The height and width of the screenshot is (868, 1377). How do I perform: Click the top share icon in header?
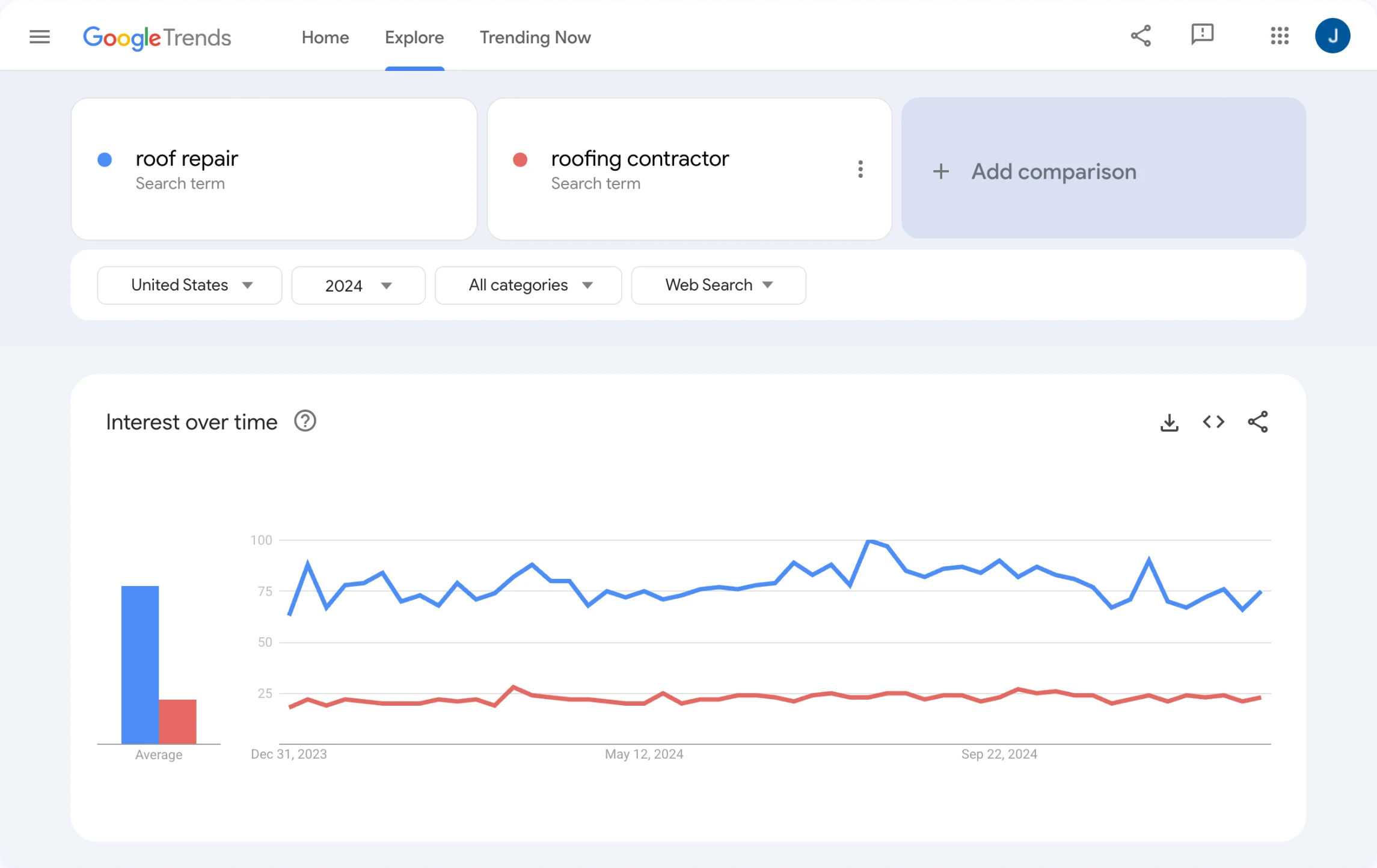[1141, 36]
